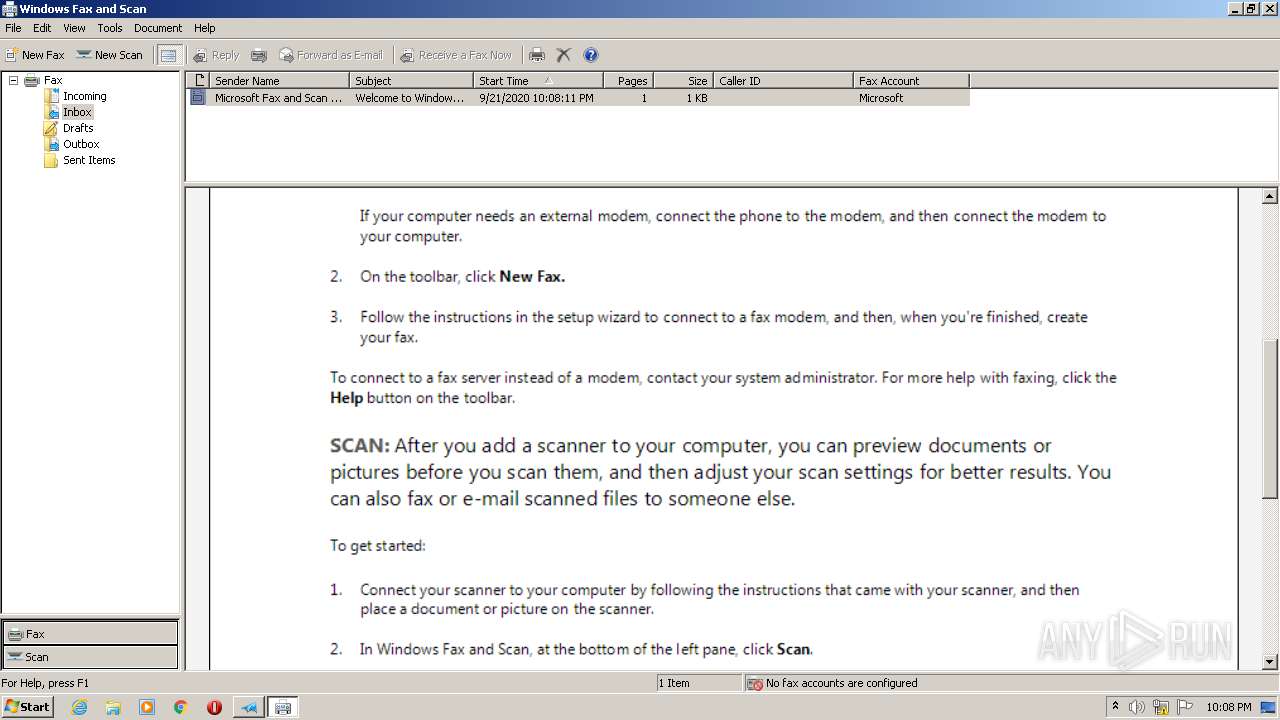Click the 1 Item status bar entry
The width and height of the screenshot is (1280, 720).
[674, 683]
